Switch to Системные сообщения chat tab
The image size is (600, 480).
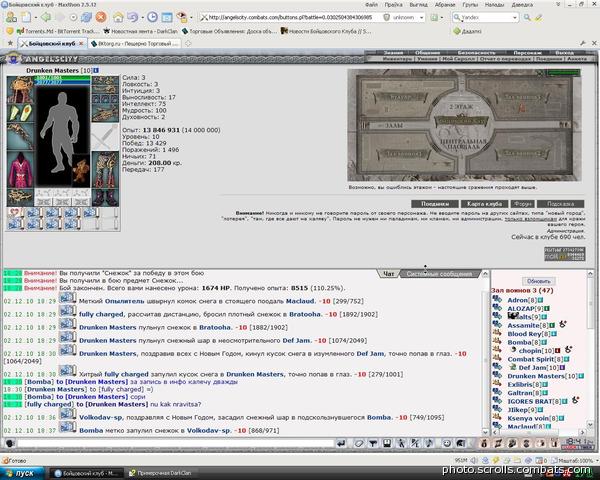439,274
